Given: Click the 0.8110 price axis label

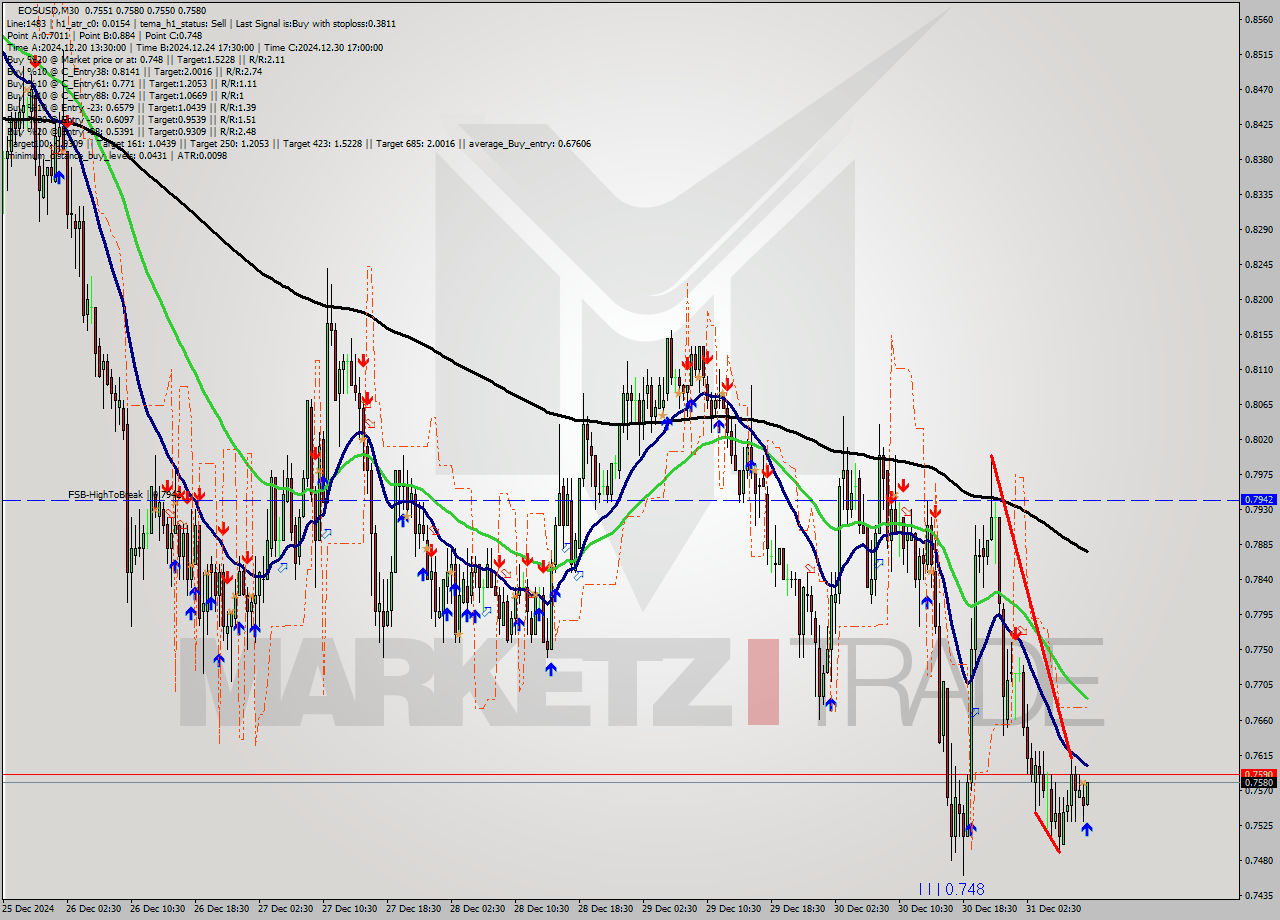Looking at the screenshot, I should click(1258, 369).
